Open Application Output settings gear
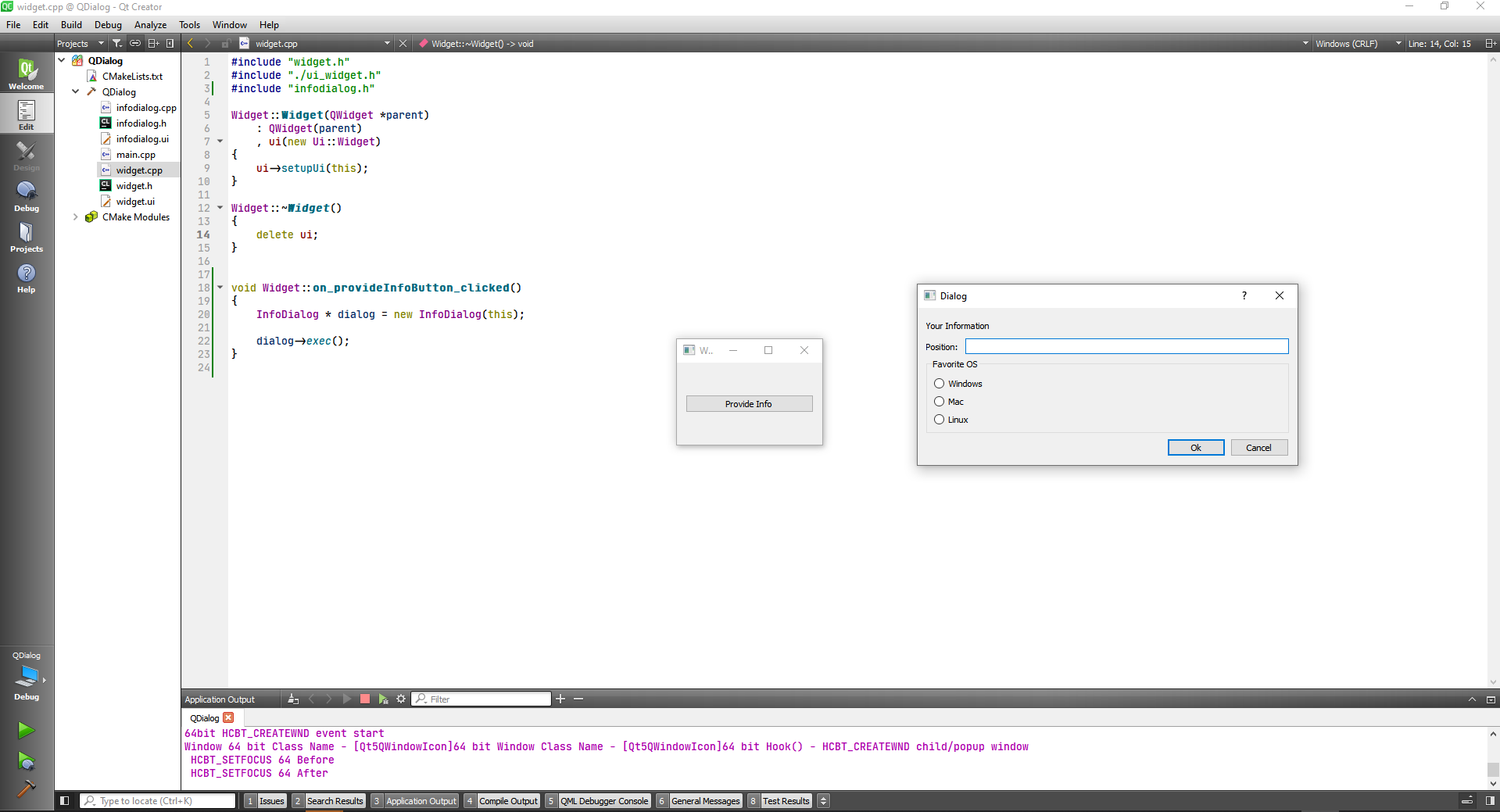1500x812 pixels. coord(401,699)
